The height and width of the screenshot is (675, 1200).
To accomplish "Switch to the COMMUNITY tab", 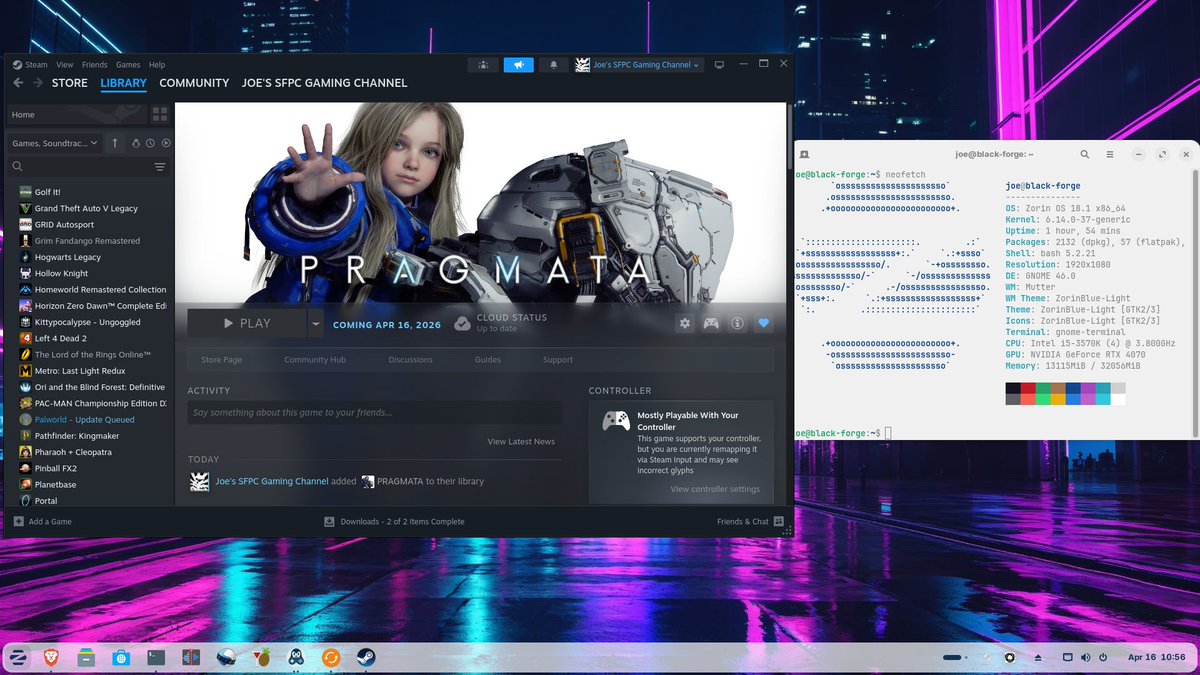I will pos(194,83).
